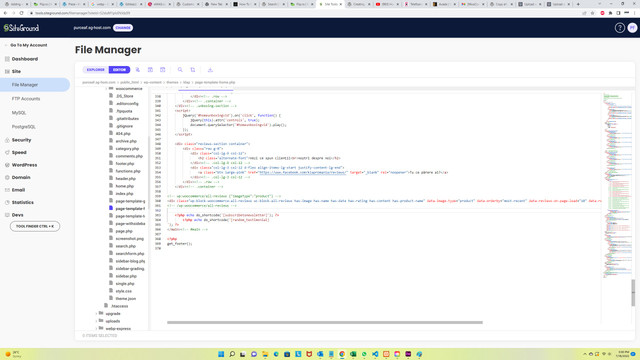
Task: Click the Email envelope icon
Action: [x=7, y=190]
